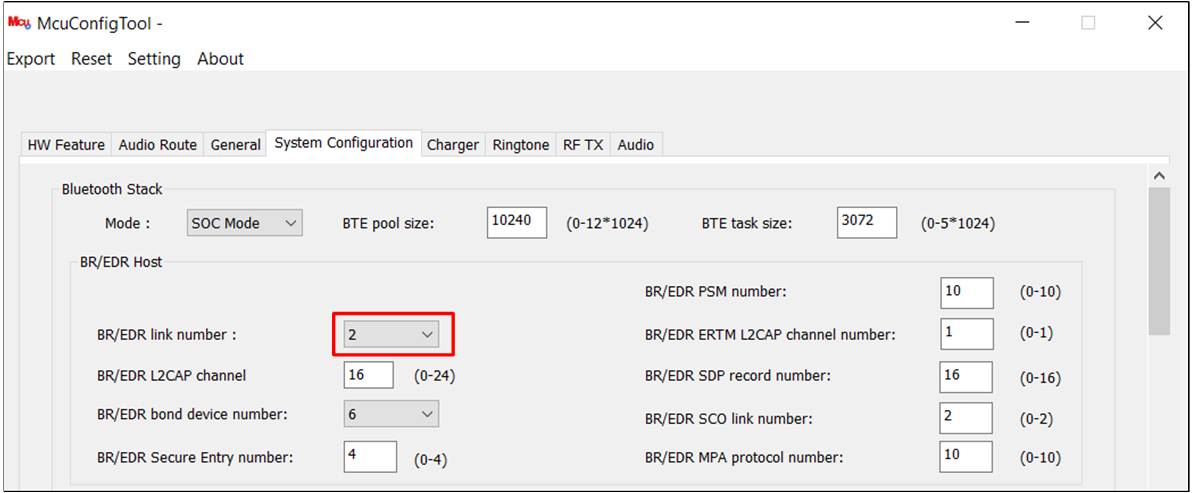The width and height of the screenshot is (1193, 493).
Task: Open the About menu
Action: (x=220, y=59)
